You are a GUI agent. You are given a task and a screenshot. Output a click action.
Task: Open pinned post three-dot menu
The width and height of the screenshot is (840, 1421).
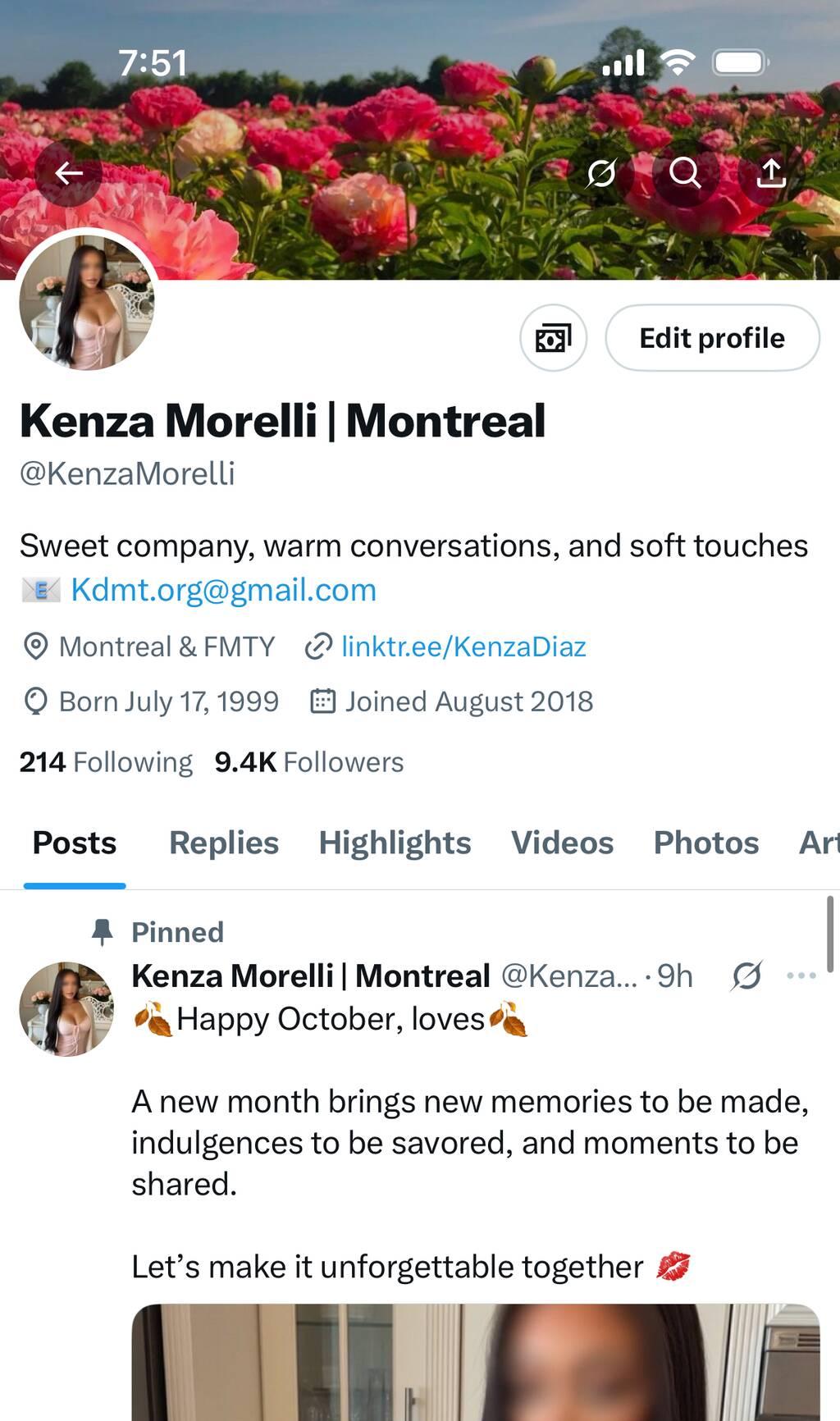coord(801,976)
